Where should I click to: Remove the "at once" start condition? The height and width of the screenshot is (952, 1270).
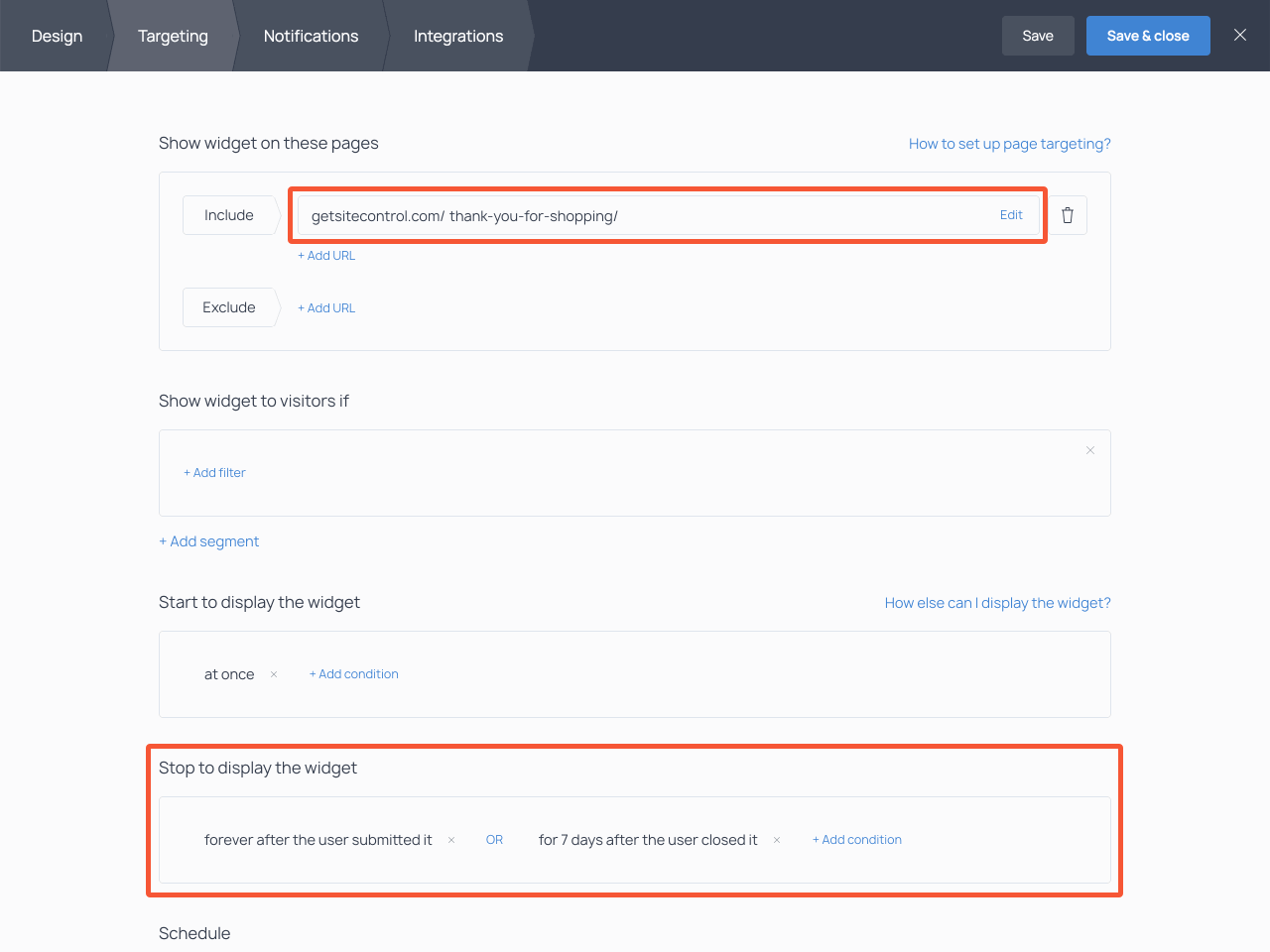pyautogui.click(x=273, y=674)
